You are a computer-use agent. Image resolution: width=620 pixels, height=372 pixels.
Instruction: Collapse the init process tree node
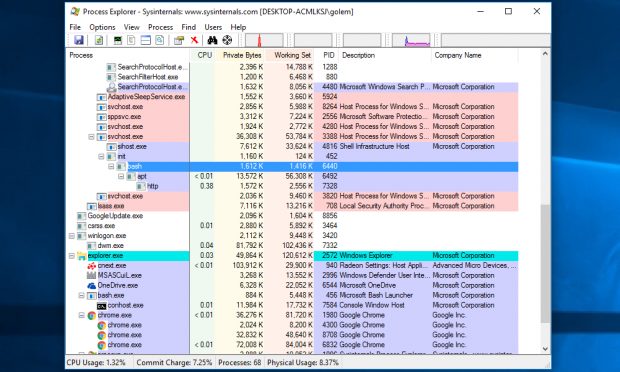coord(101,156)
